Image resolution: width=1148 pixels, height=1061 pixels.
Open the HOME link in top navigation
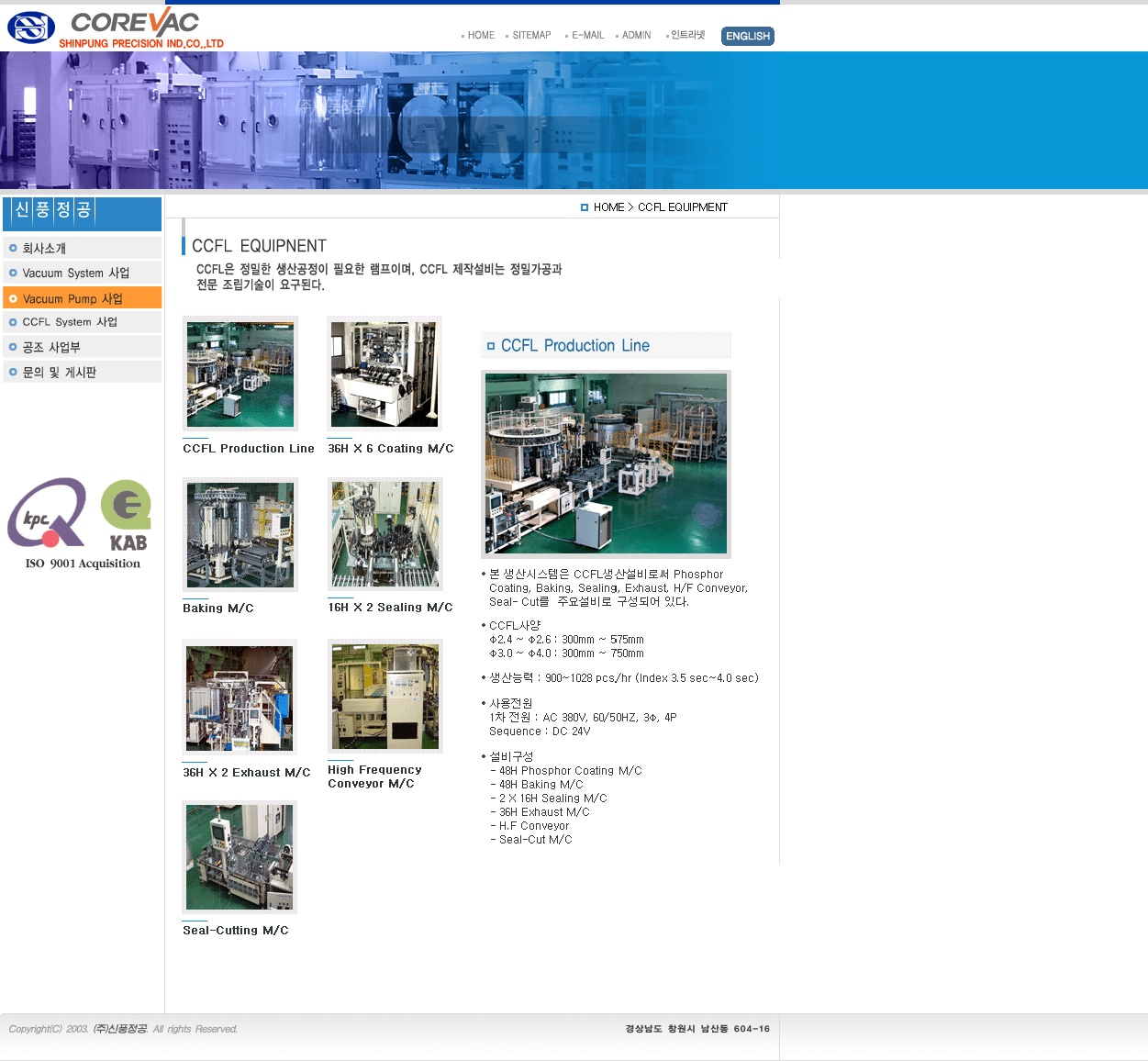[480, 36]
